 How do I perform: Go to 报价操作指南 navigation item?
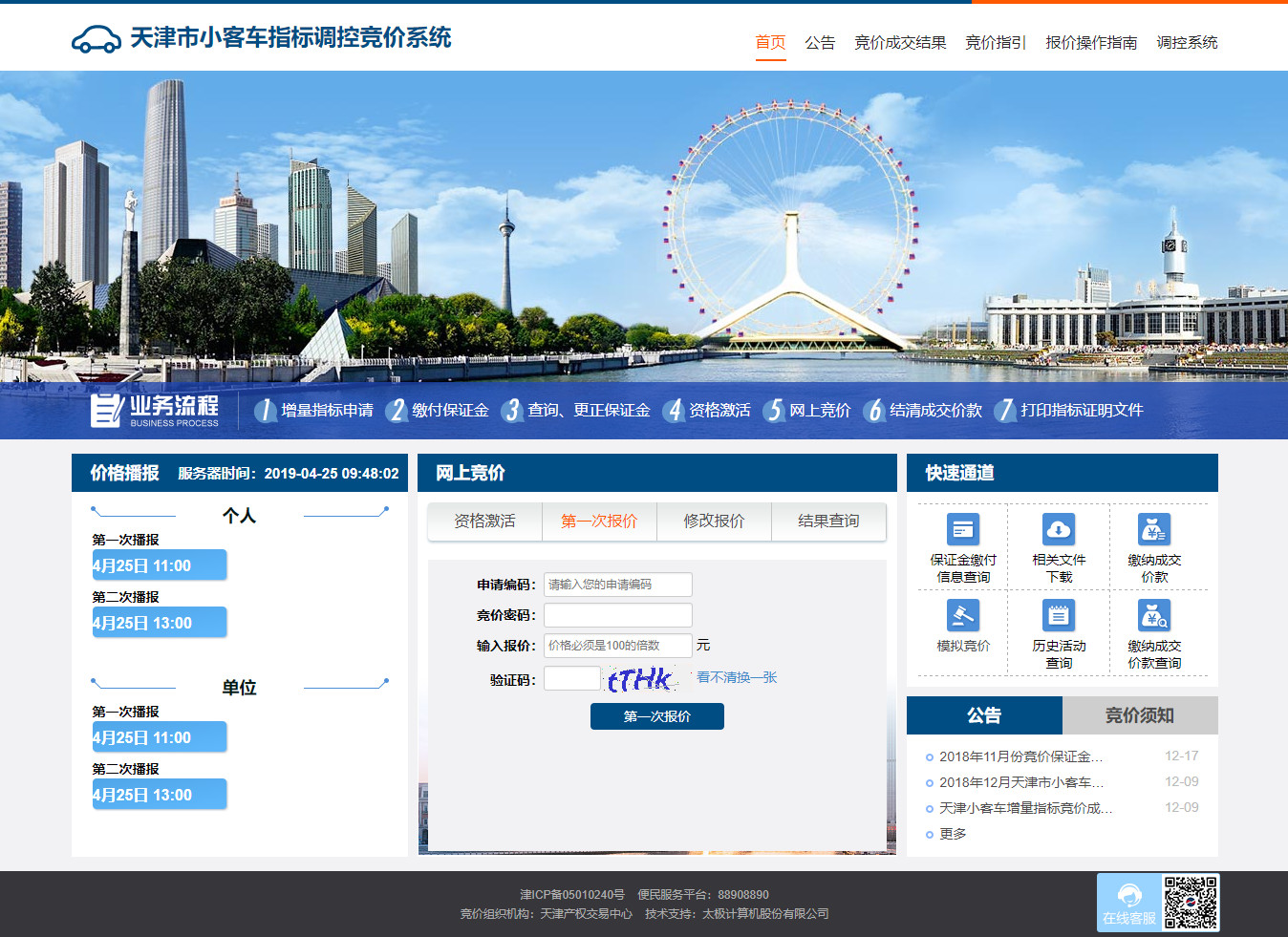click(x=1090, y=43)
